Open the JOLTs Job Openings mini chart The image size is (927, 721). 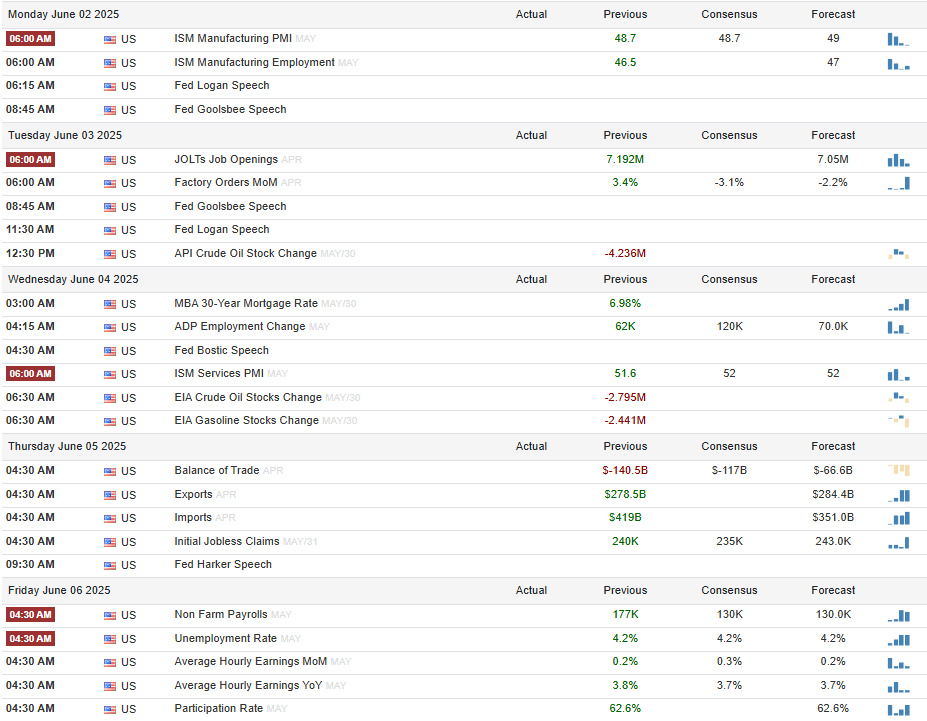(x=898, y=160)
